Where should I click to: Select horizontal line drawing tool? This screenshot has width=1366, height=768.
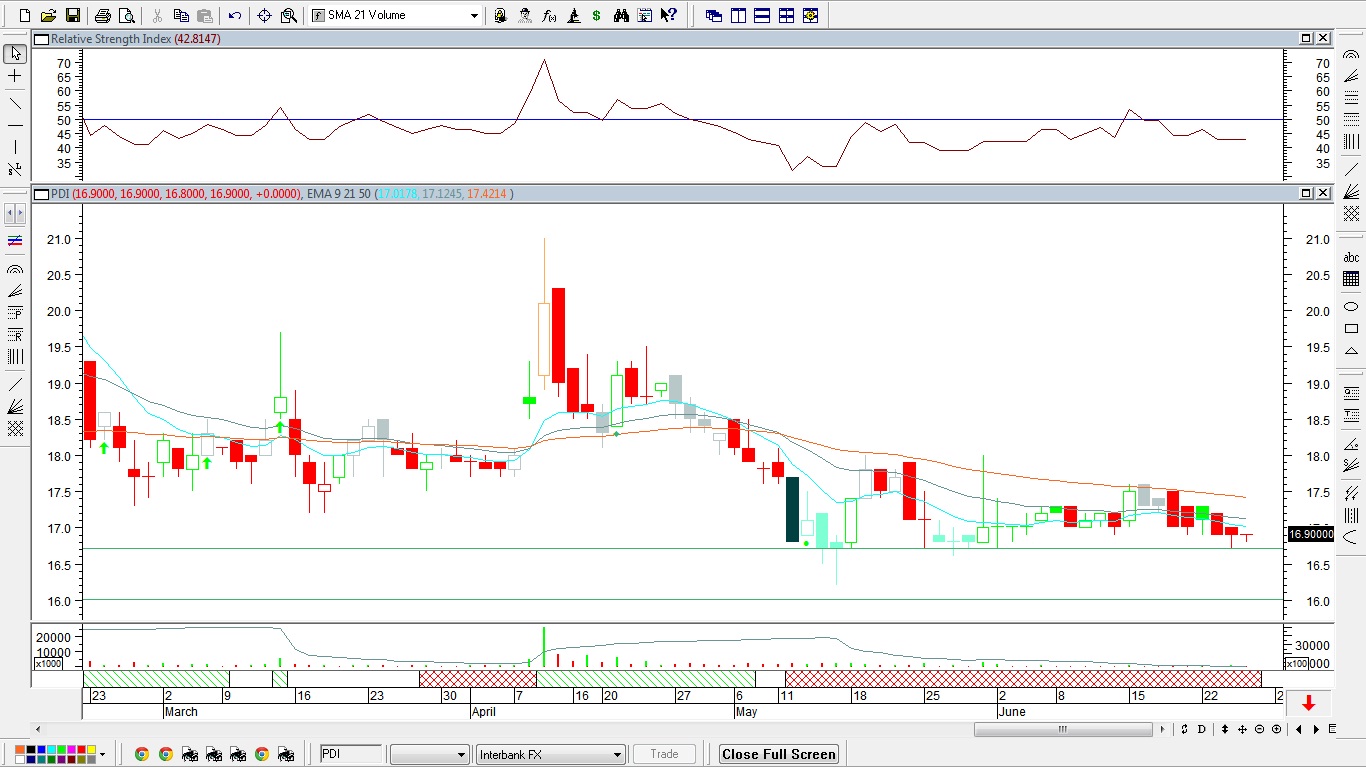pos(15,126)
